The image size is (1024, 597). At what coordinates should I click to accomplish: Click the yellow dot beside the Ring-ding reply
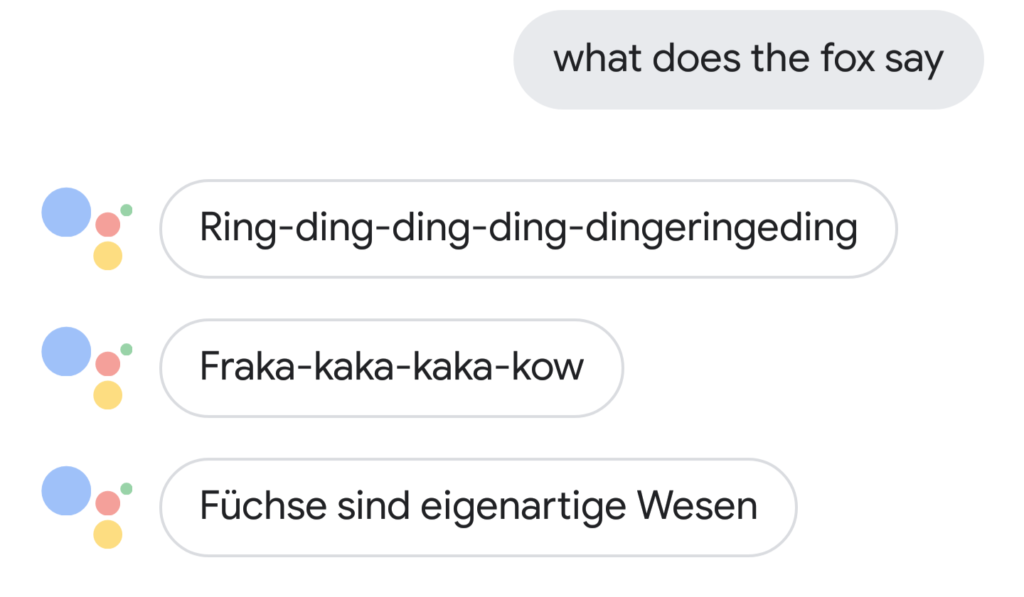click(108, 256)
